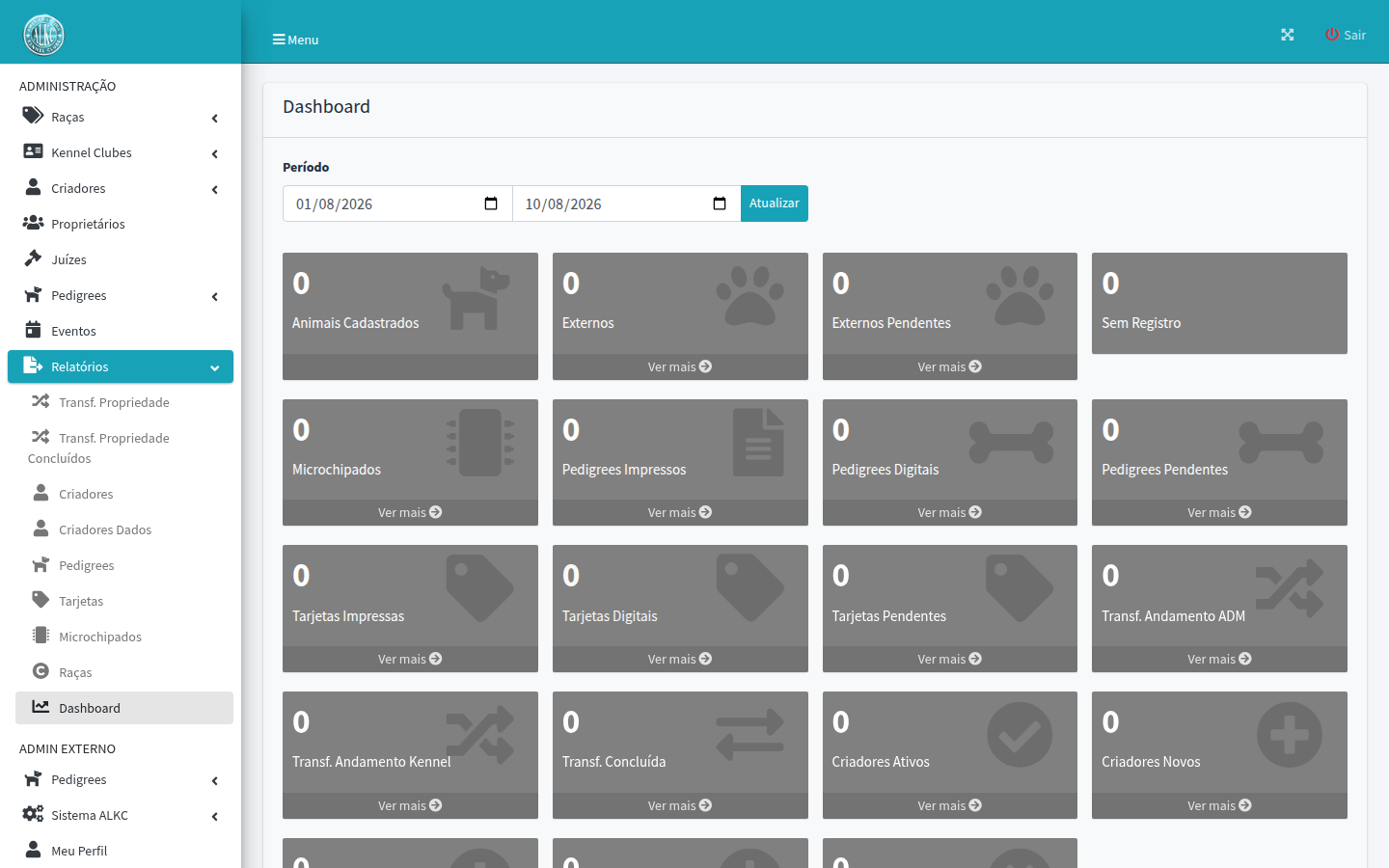Click Ver mais under Pedigrees Digitais
Viewport: 1389px width, 868px height.
tap(949, 512)
